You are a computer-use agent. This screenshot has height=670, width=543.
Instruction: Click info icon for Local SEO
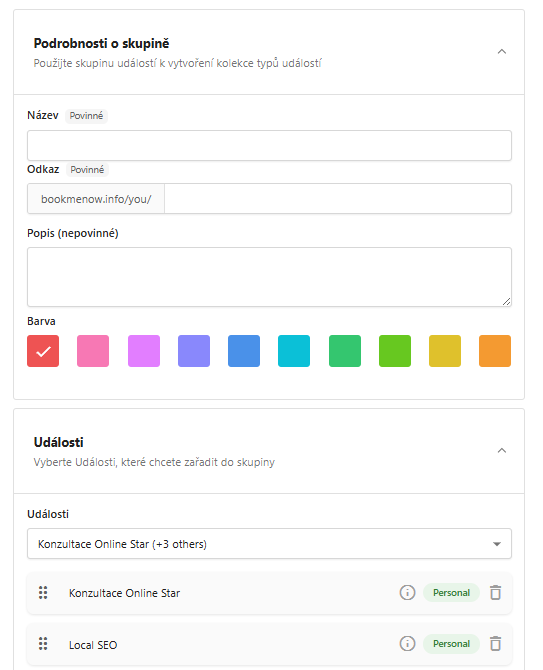407,644
